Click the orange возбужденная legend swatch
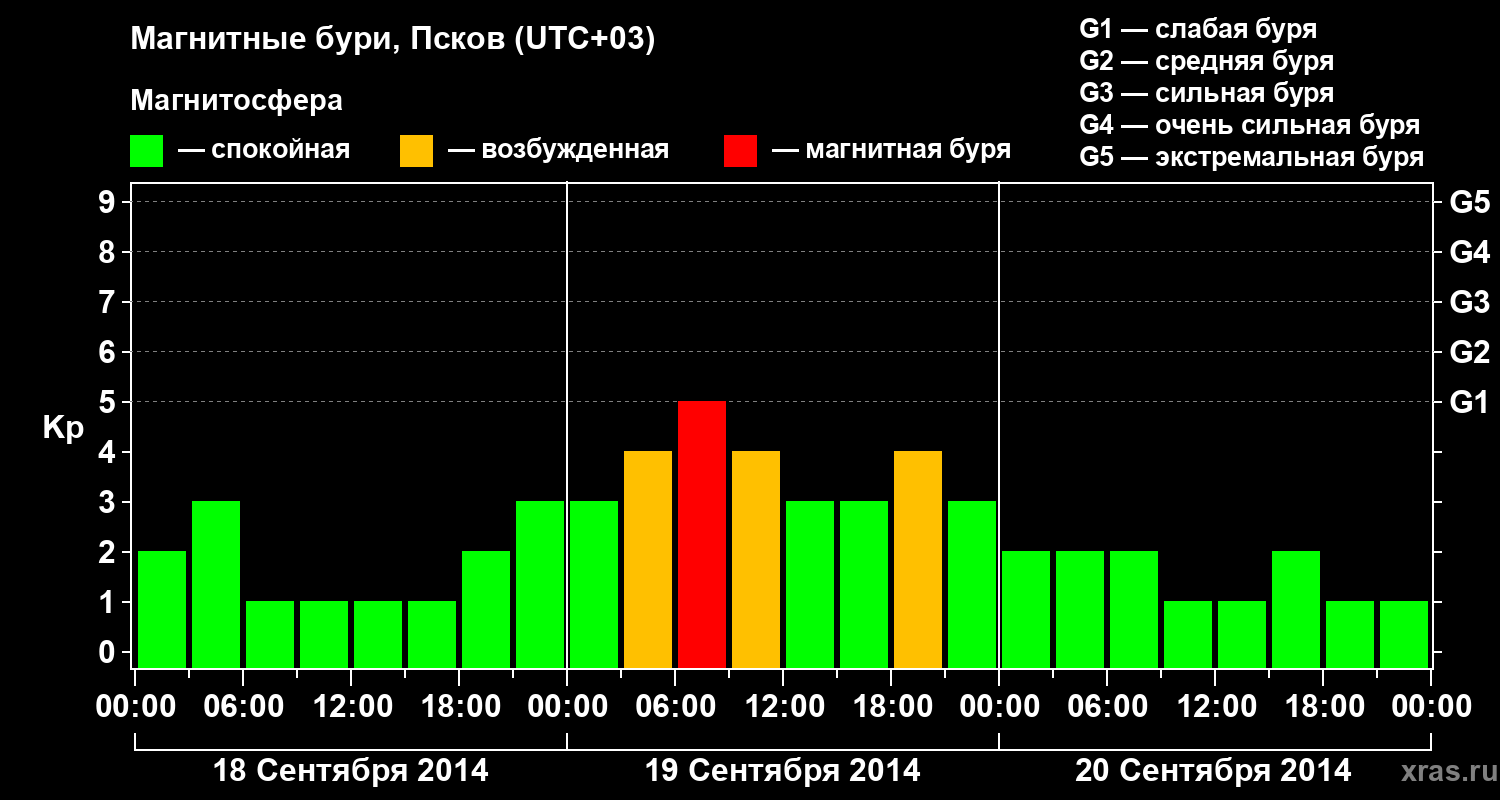The height and width of the screenshot is (800, 1500). (416, 151)
